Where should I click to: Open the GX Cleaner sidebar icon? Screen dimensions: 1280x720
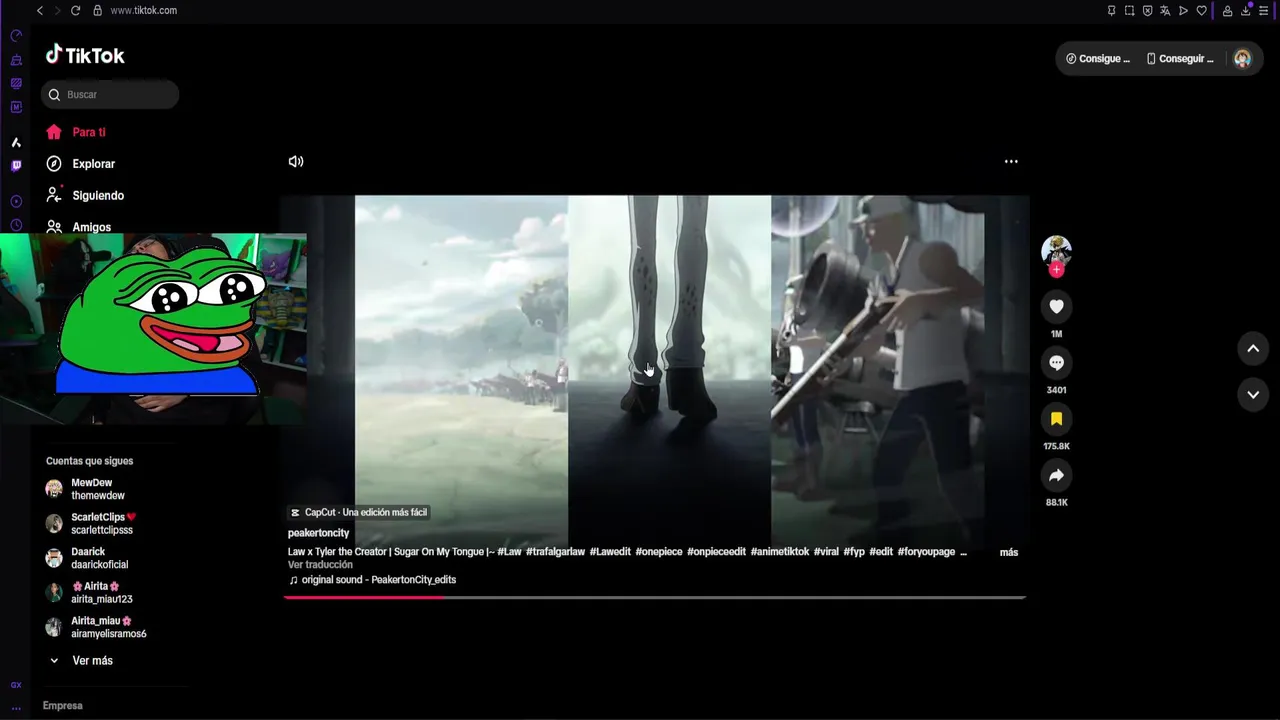pos(16,60)
